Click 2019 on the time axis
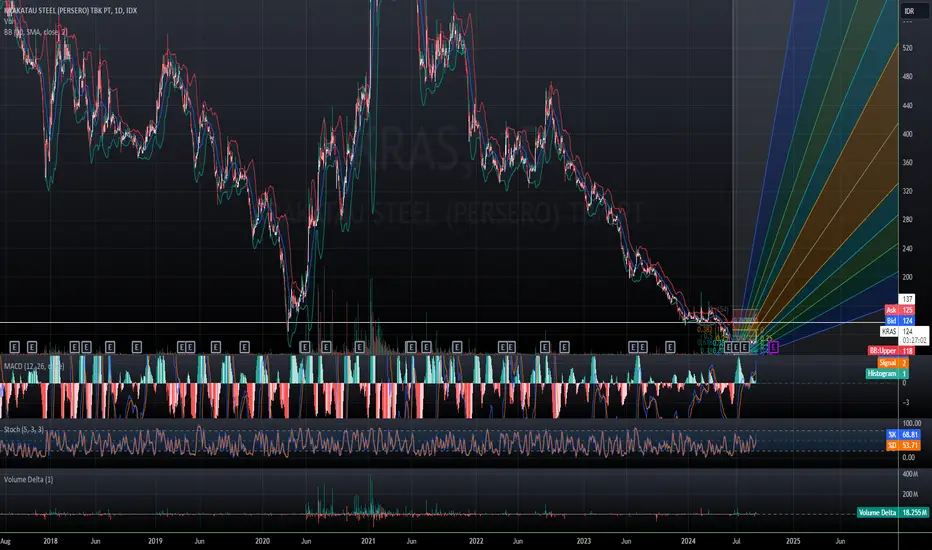The width and height of the screenshot is (932, 550). tap(155, 541)
